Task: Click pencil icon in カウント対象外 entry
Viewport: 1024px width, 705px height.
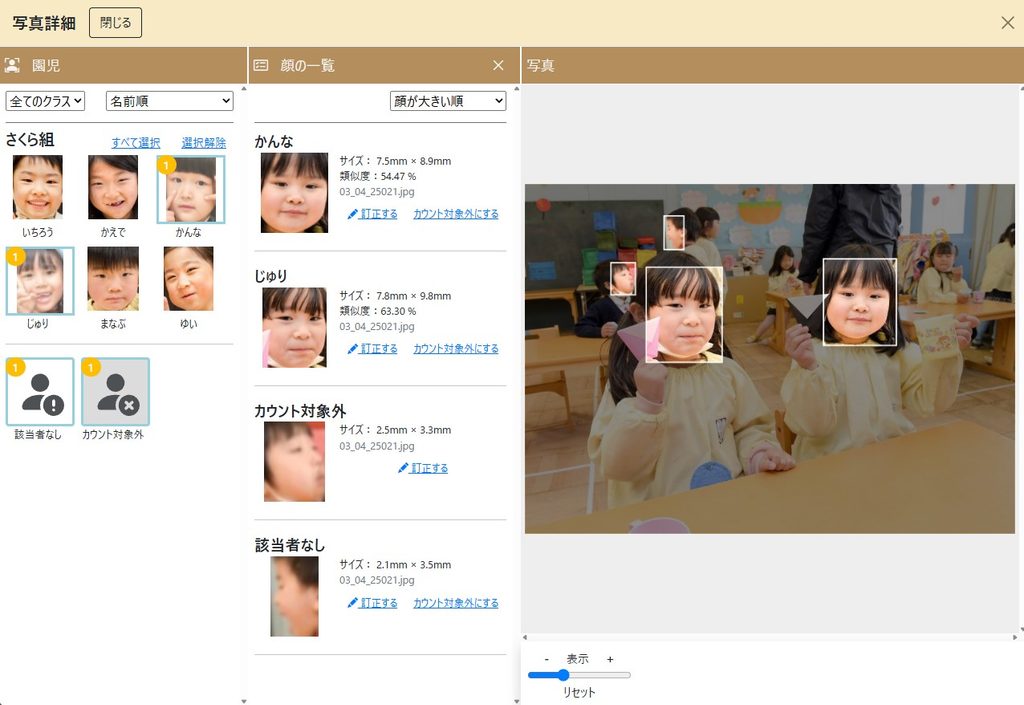Action: pos(403,468)
